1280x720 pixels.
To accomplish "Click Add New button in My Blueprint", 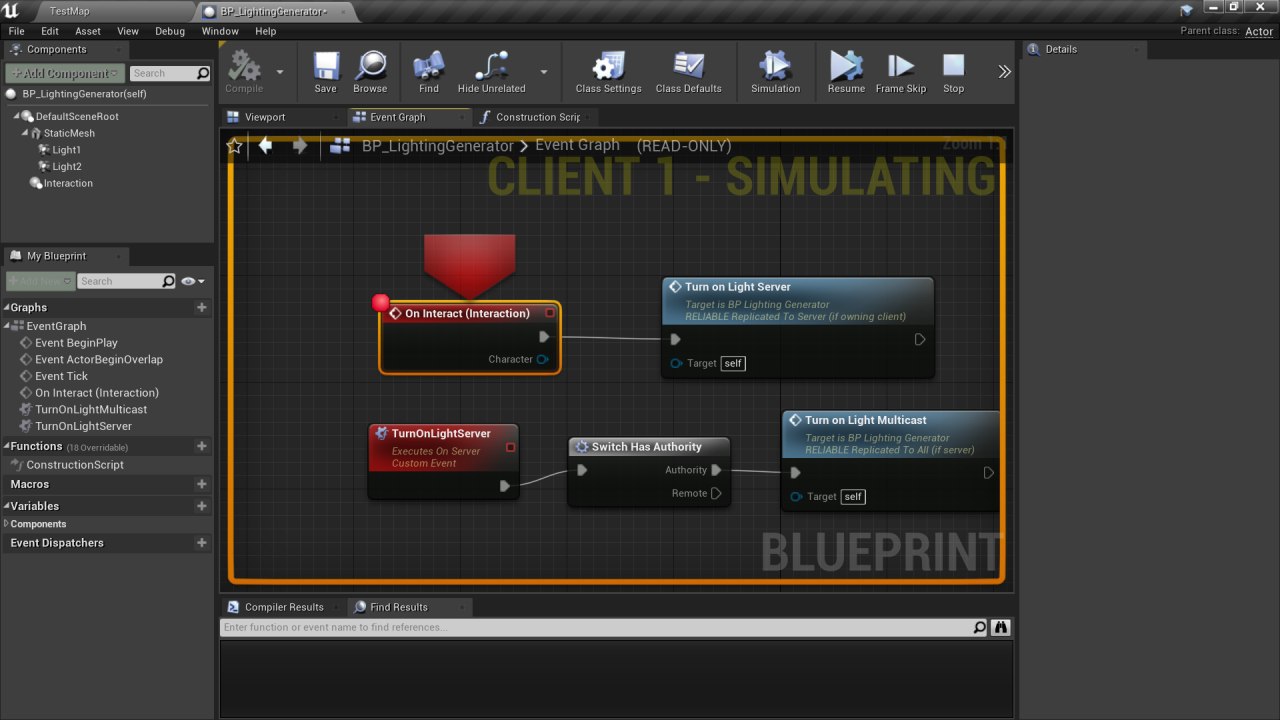I will 40,281.
